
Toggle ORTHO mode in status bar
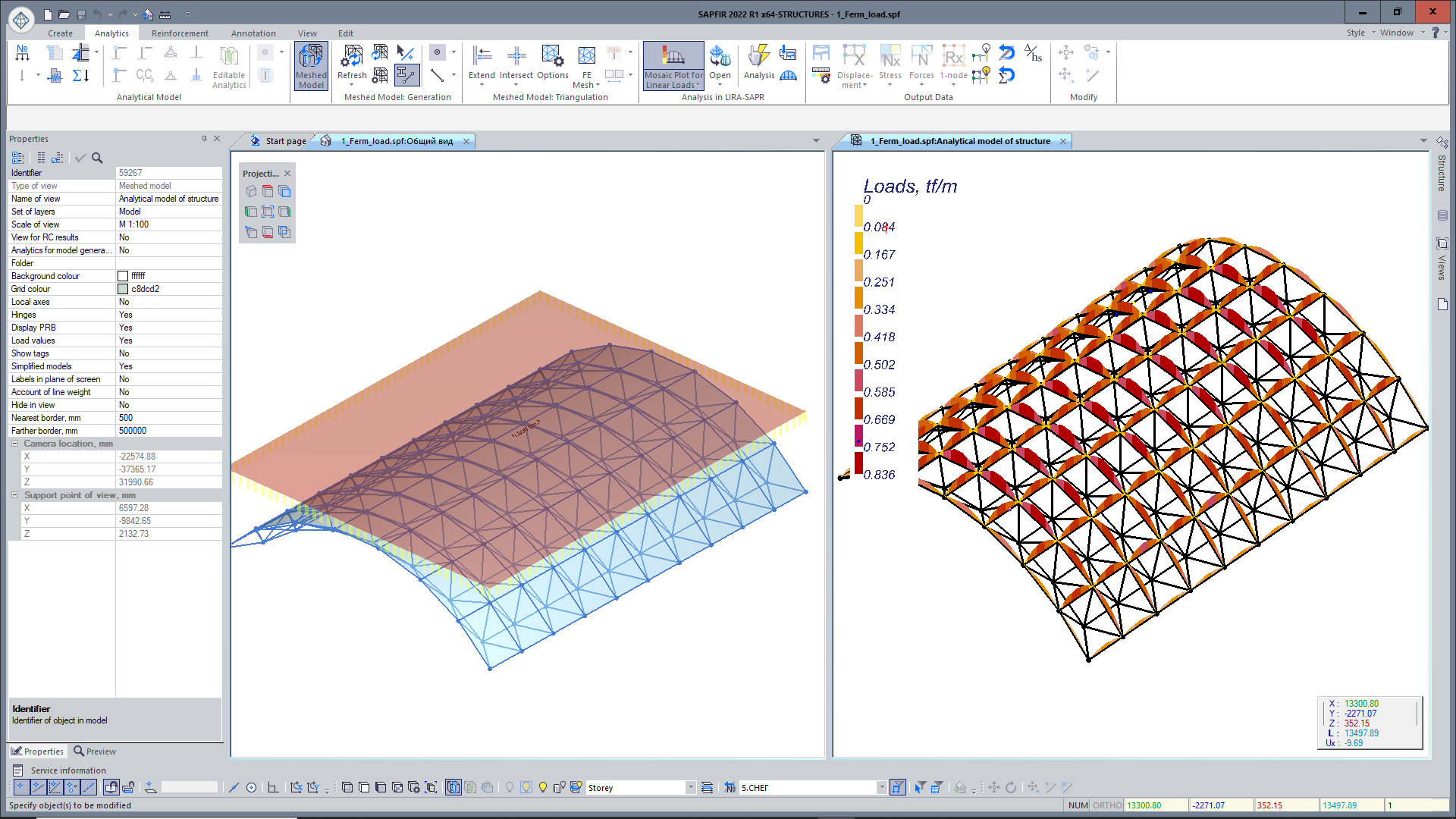coord(1107,805)
